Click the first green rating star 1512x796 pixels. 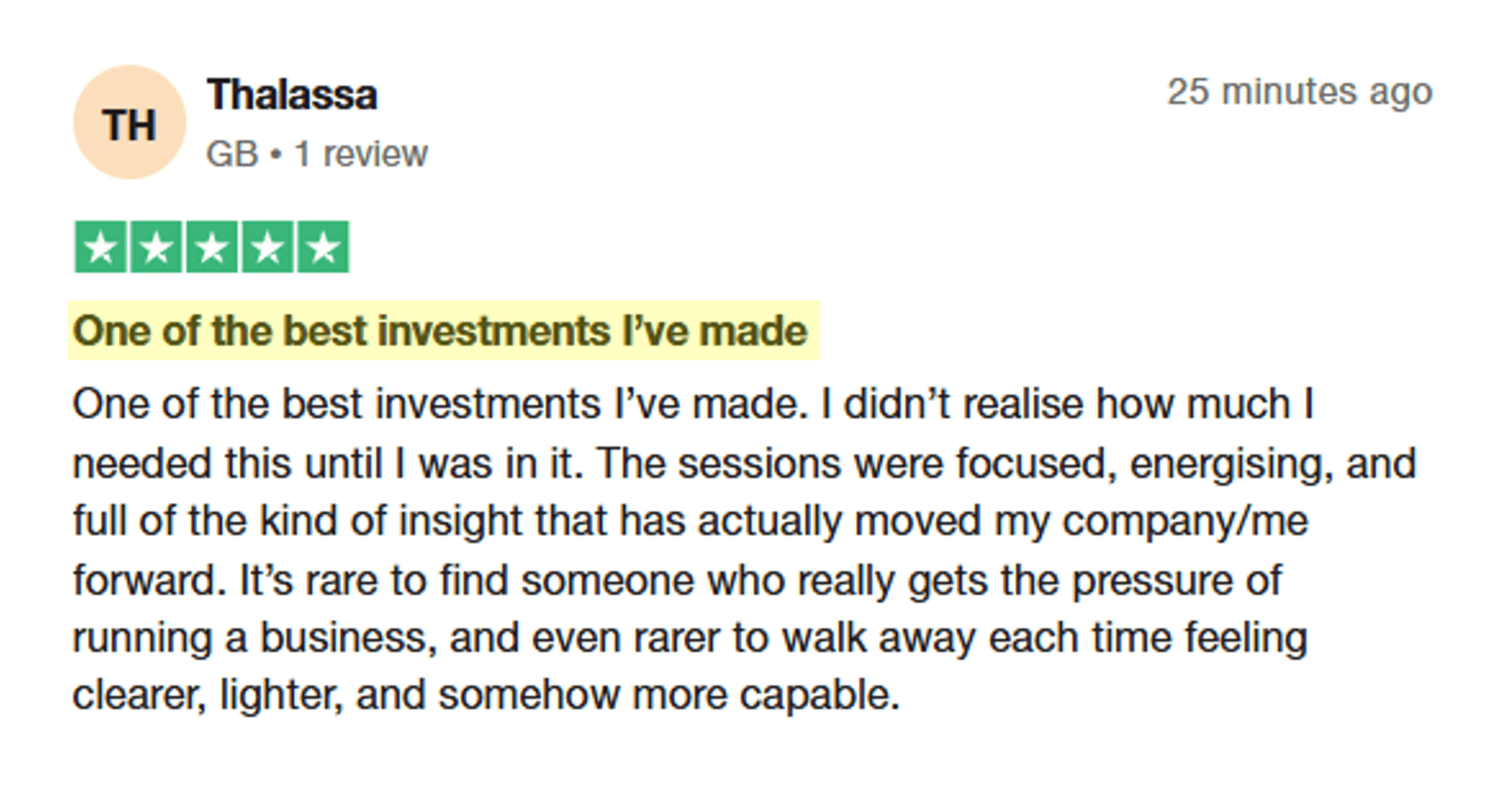pos(100,248)
